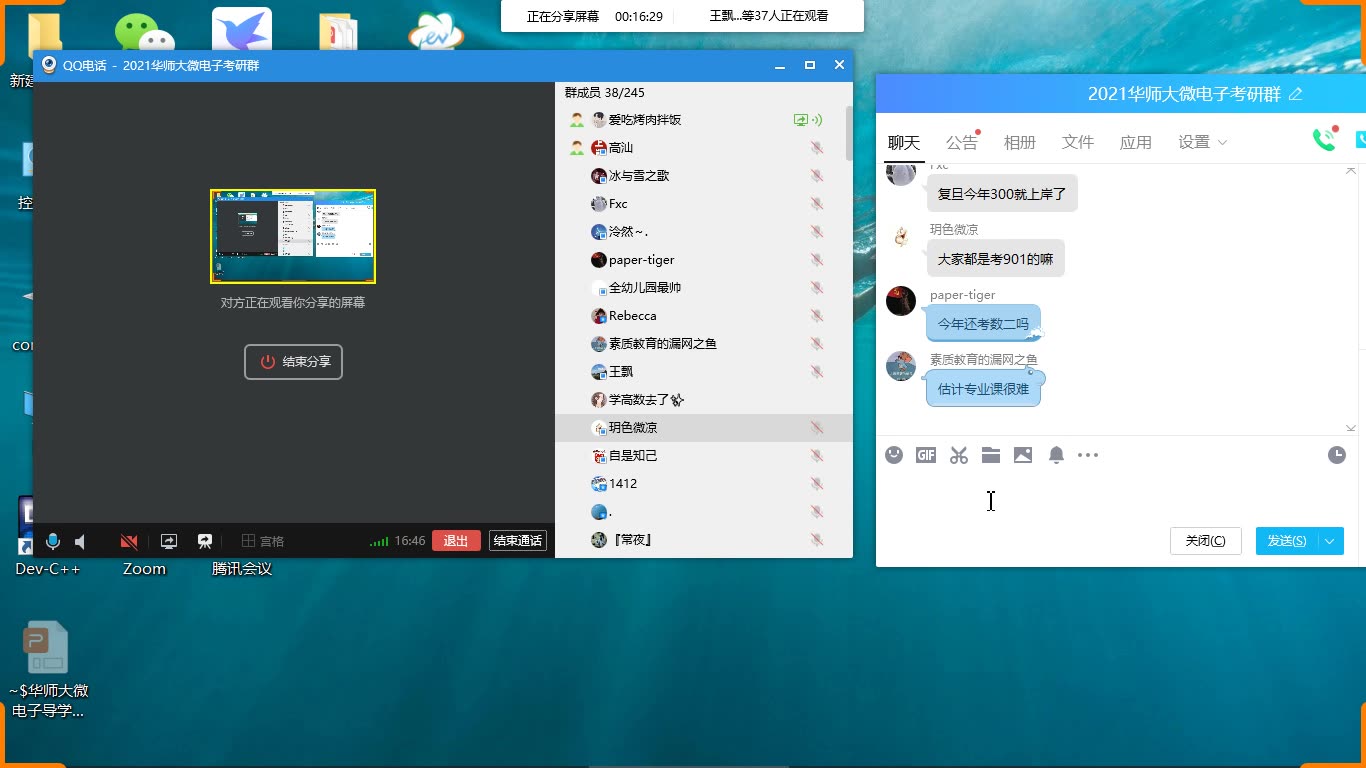Click the QQ电话 window title icon

pos(48,65)
